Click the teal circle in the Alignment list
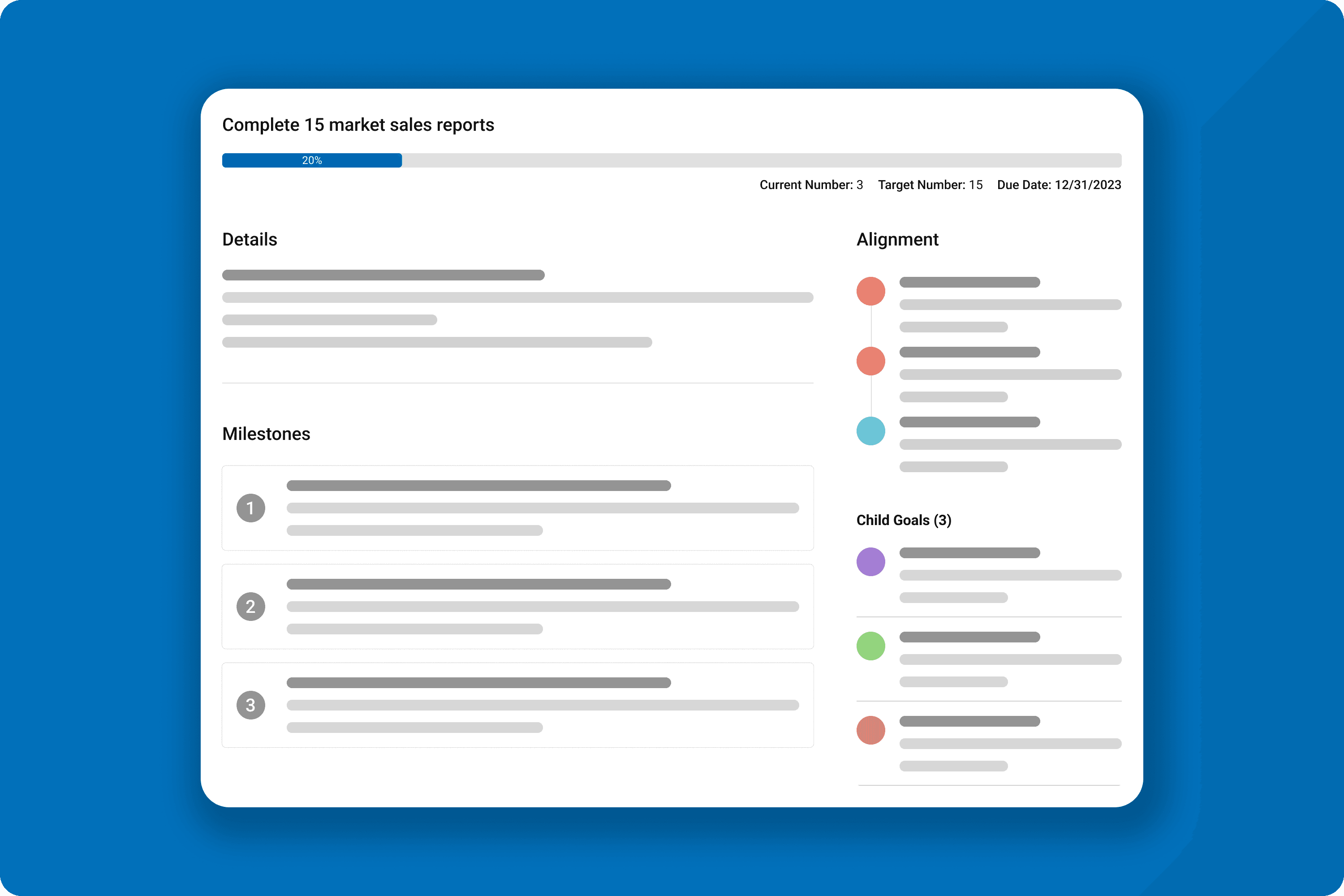 click(871, 431)
